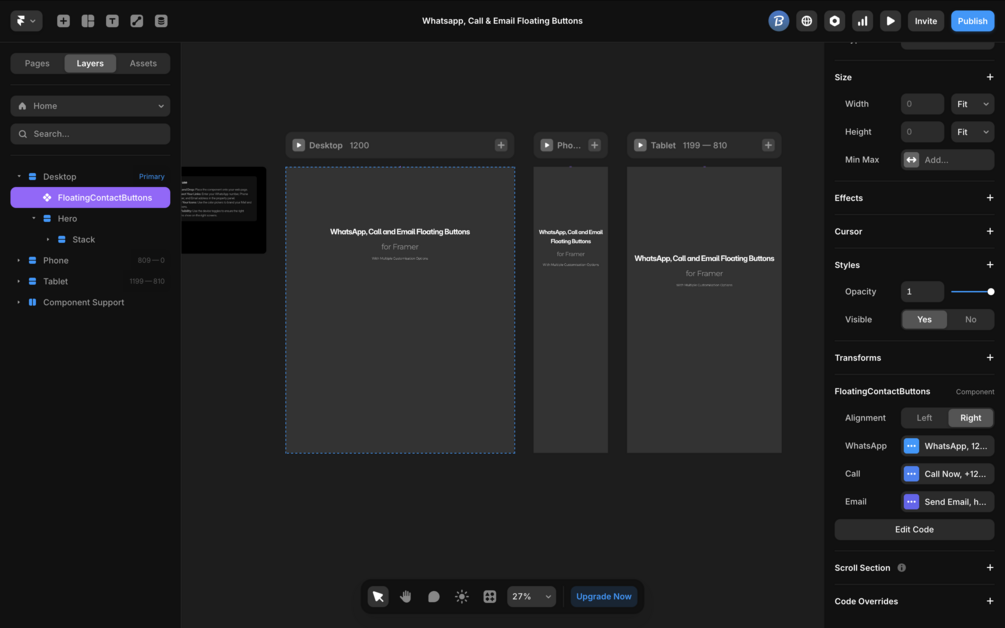Screen dimensions: 1005x628
Task: Open the Call property blue dots icon
Action: [911, 474]
